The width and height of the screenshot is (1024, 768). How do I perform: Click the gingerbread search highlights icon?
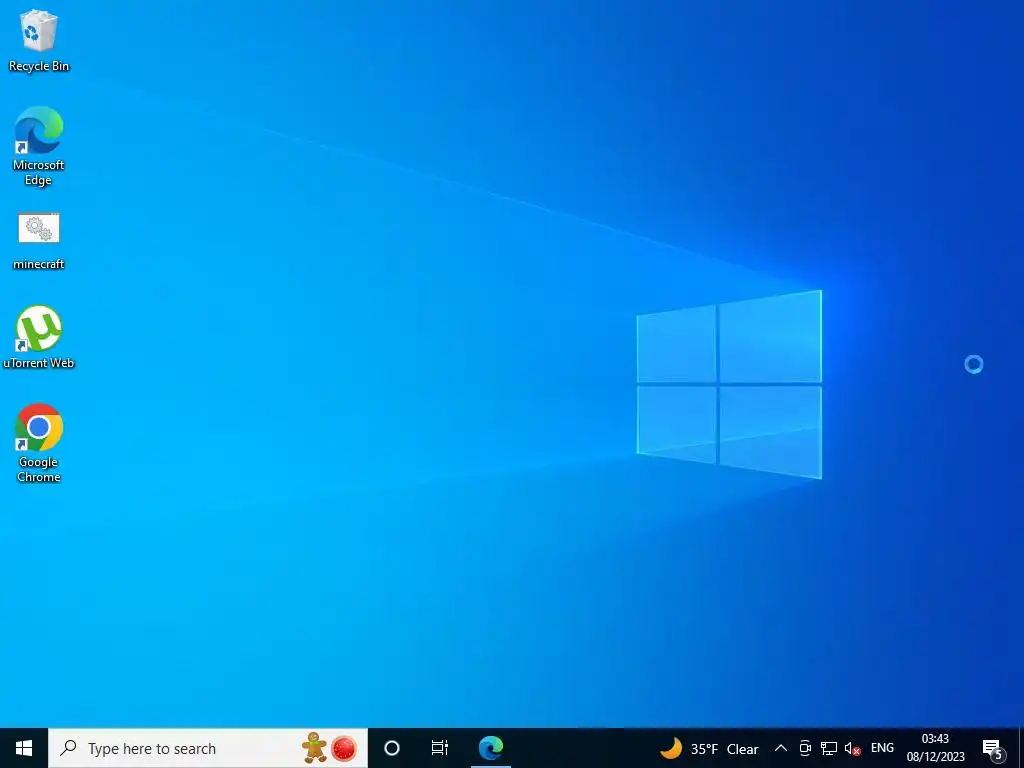pyautogui.click(x=315, y=748)
